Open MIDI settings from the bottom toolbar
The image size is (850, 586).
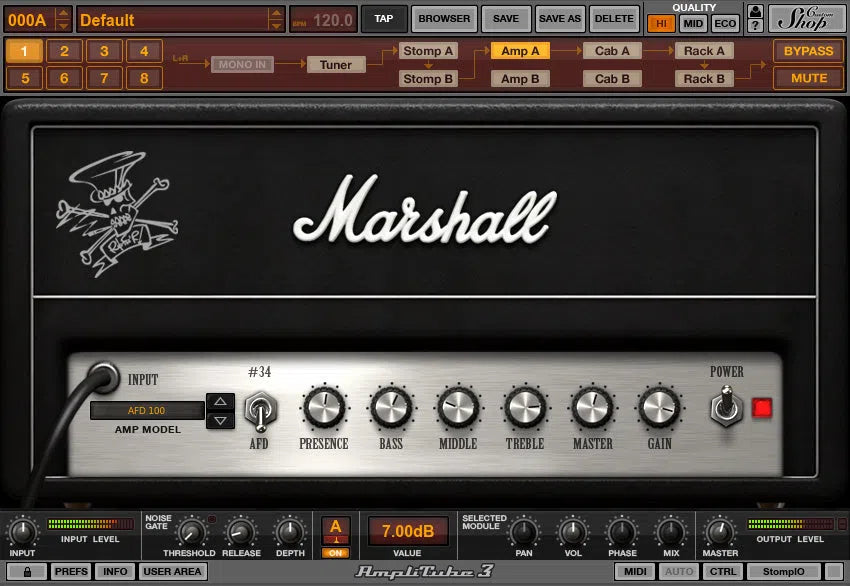coord(637,572)
